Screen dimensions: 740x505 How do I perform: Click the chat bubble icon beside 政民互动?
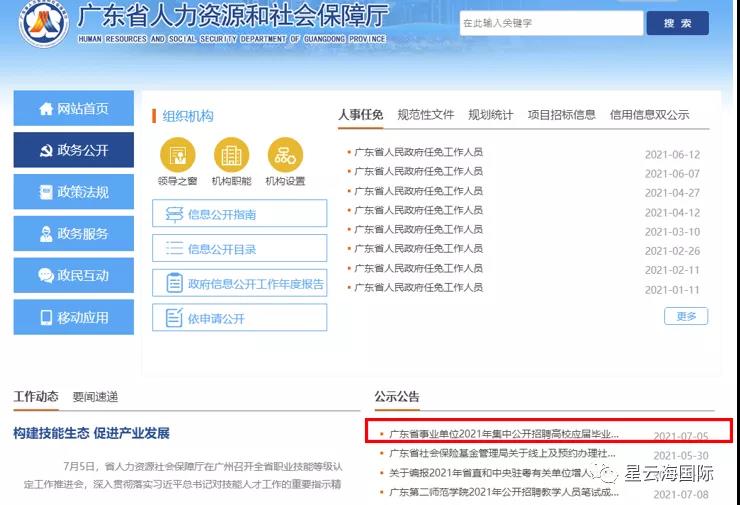[x=46, y=275]
